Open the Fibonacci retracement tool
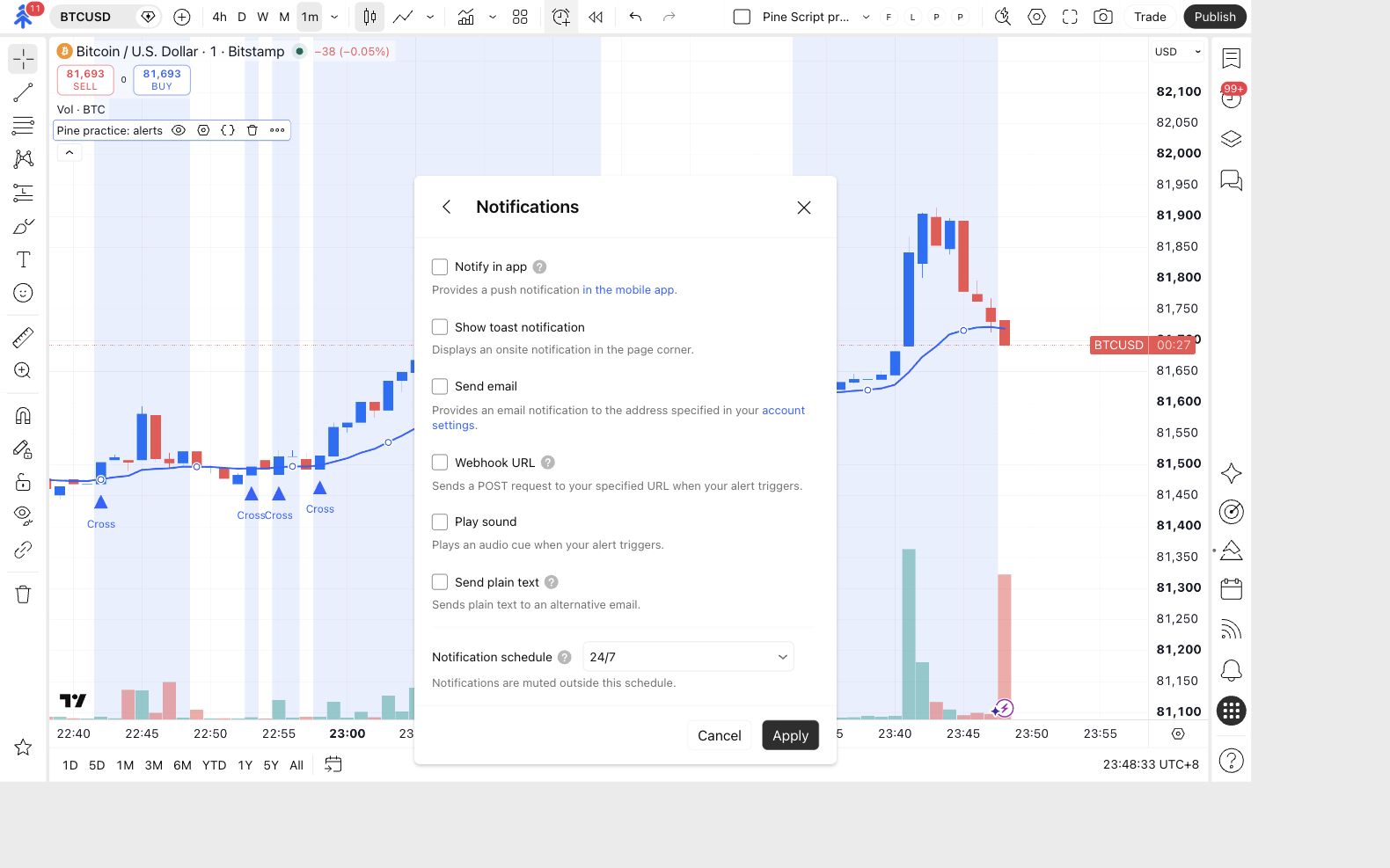The image size is (1390, 868). (x=23, y=126)
